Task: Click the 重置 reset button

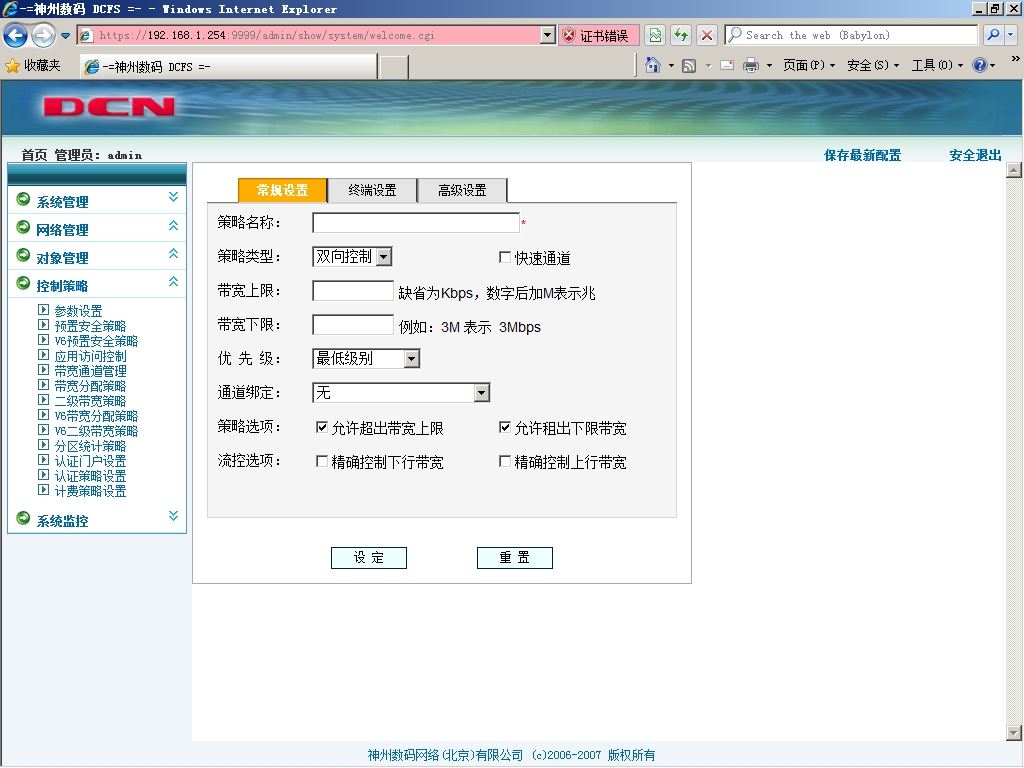Action: pos(515,558)
